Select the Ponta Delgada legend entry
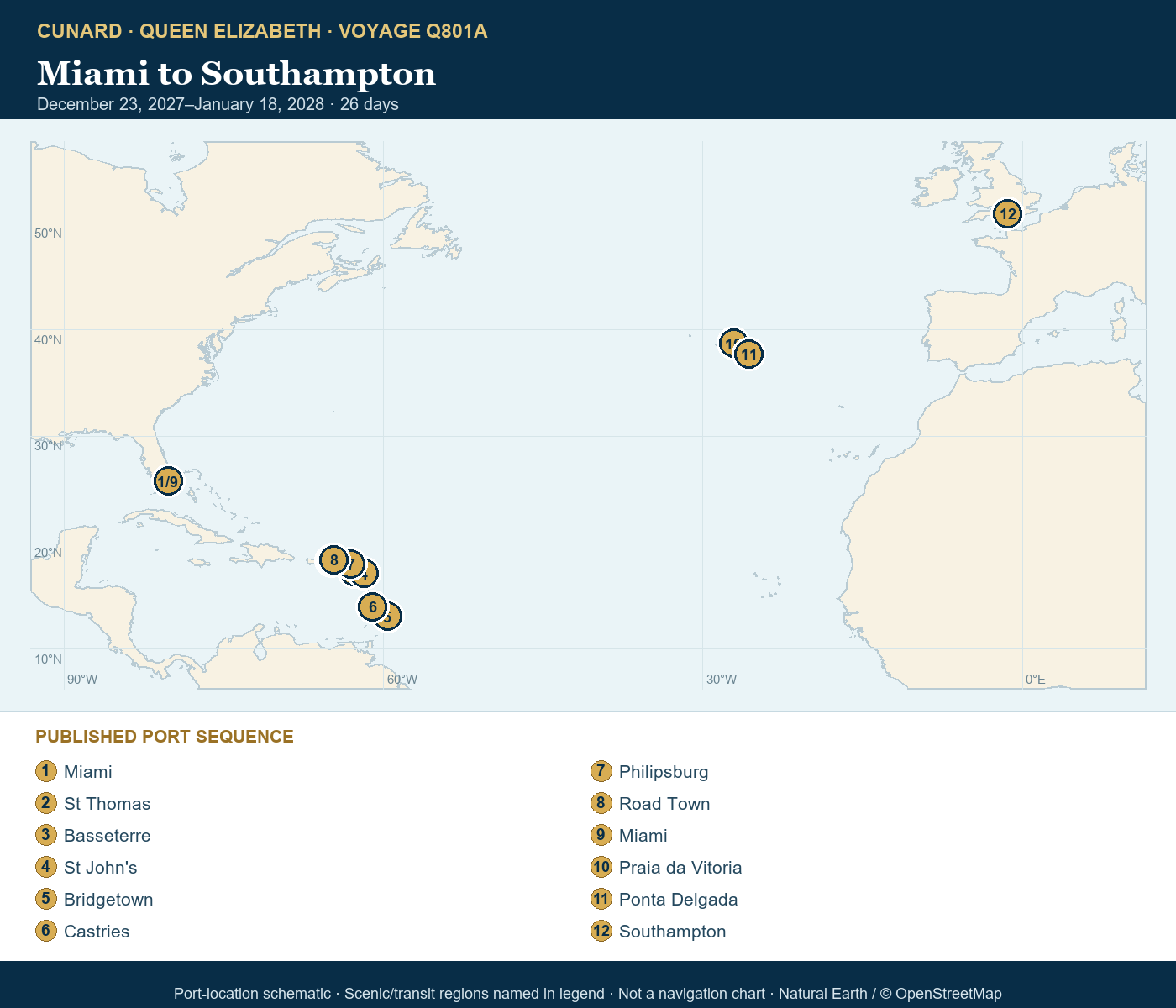 tap(679, 900)
